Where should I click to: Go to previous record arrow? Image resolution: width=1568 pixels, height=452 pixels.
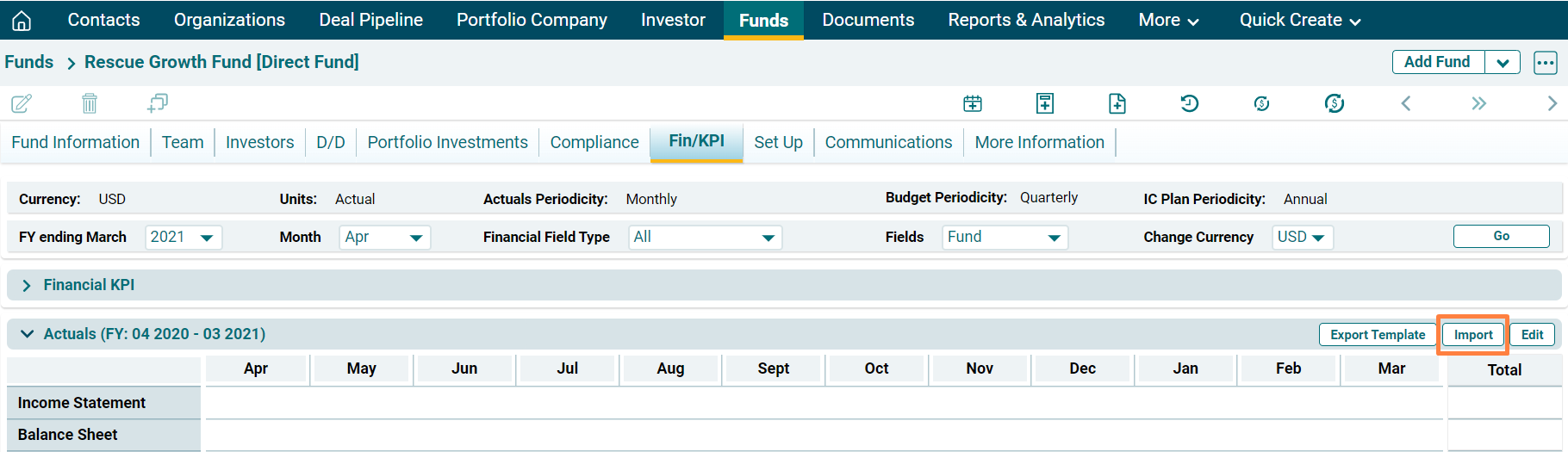tap(1406, 103)
